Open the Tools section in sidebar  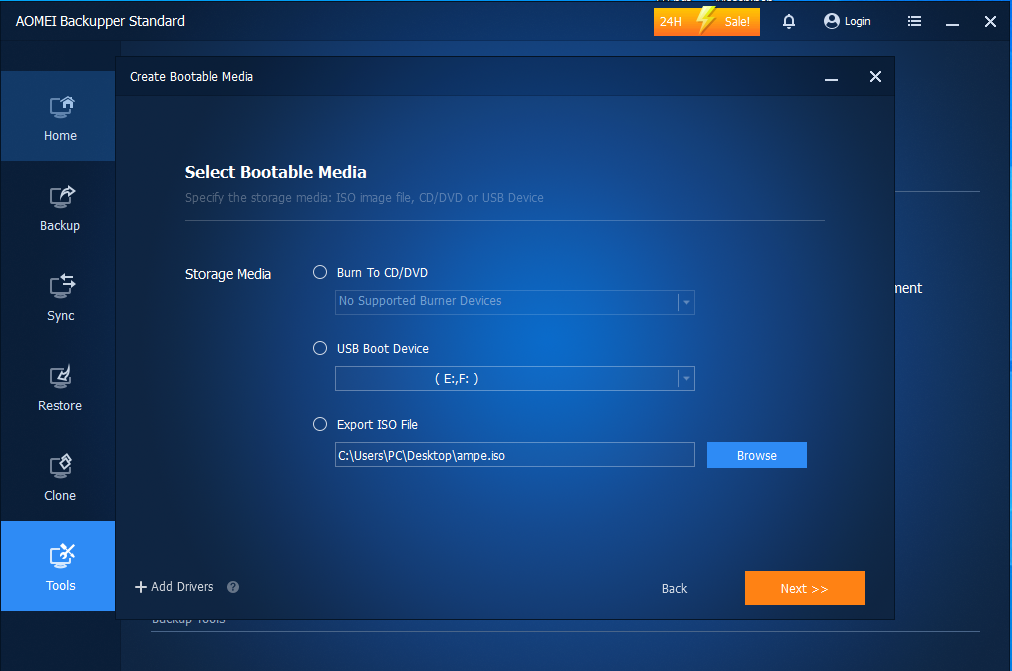(x=58, y=566)
